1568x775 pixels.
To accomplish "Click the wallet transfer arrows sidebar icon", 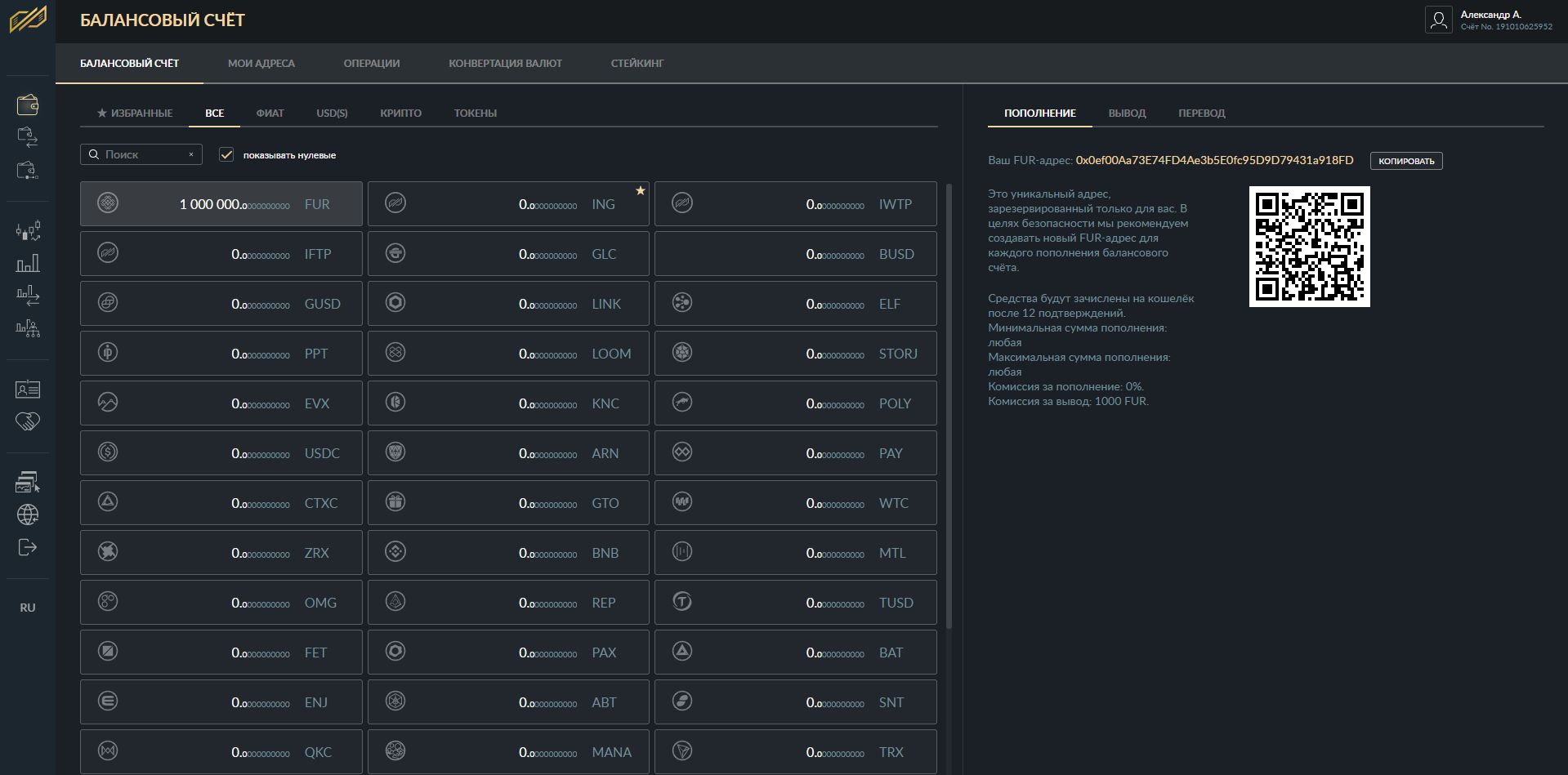I will [x=28, y=137].
